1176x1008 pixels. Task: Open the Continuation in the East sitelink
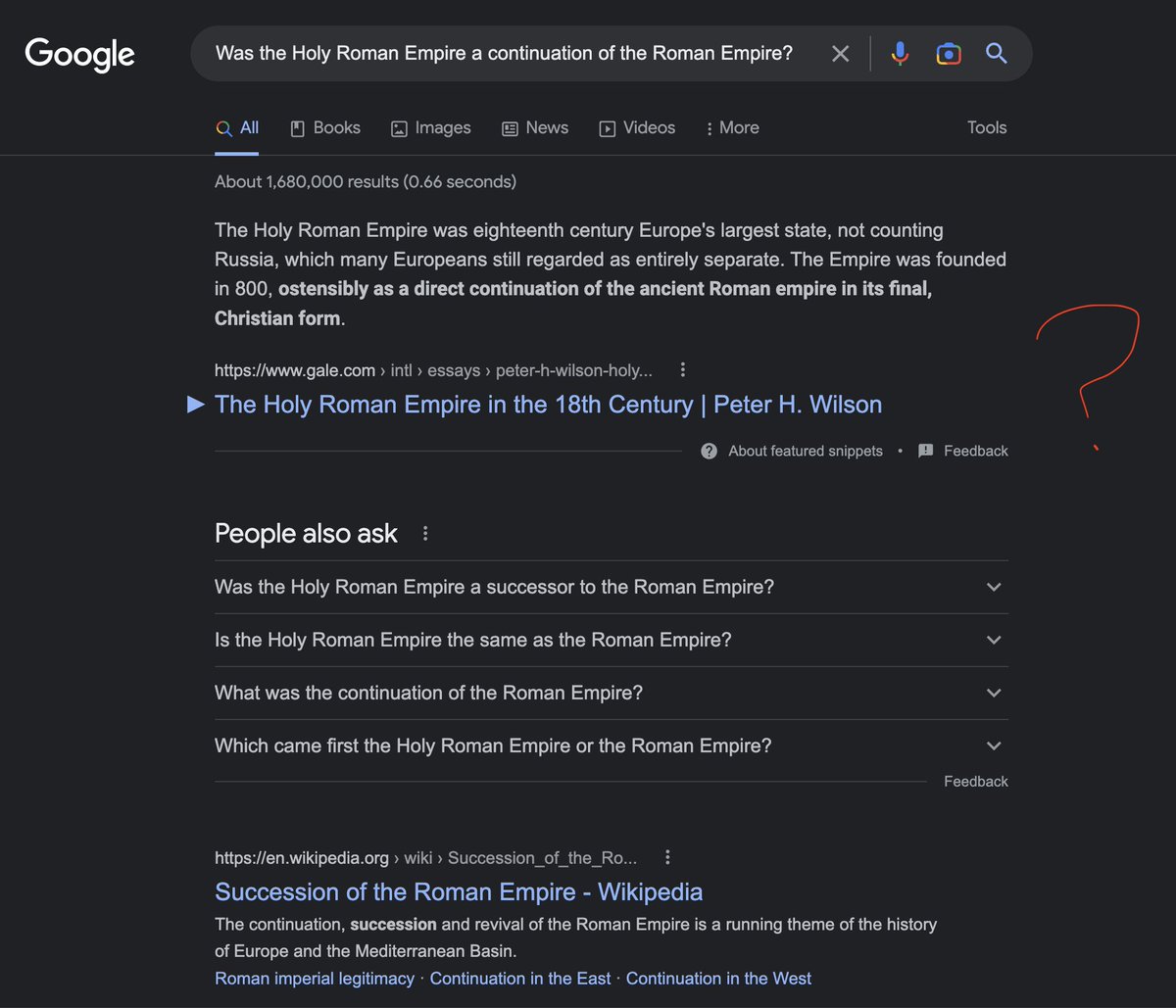click(x=520, y=979)
